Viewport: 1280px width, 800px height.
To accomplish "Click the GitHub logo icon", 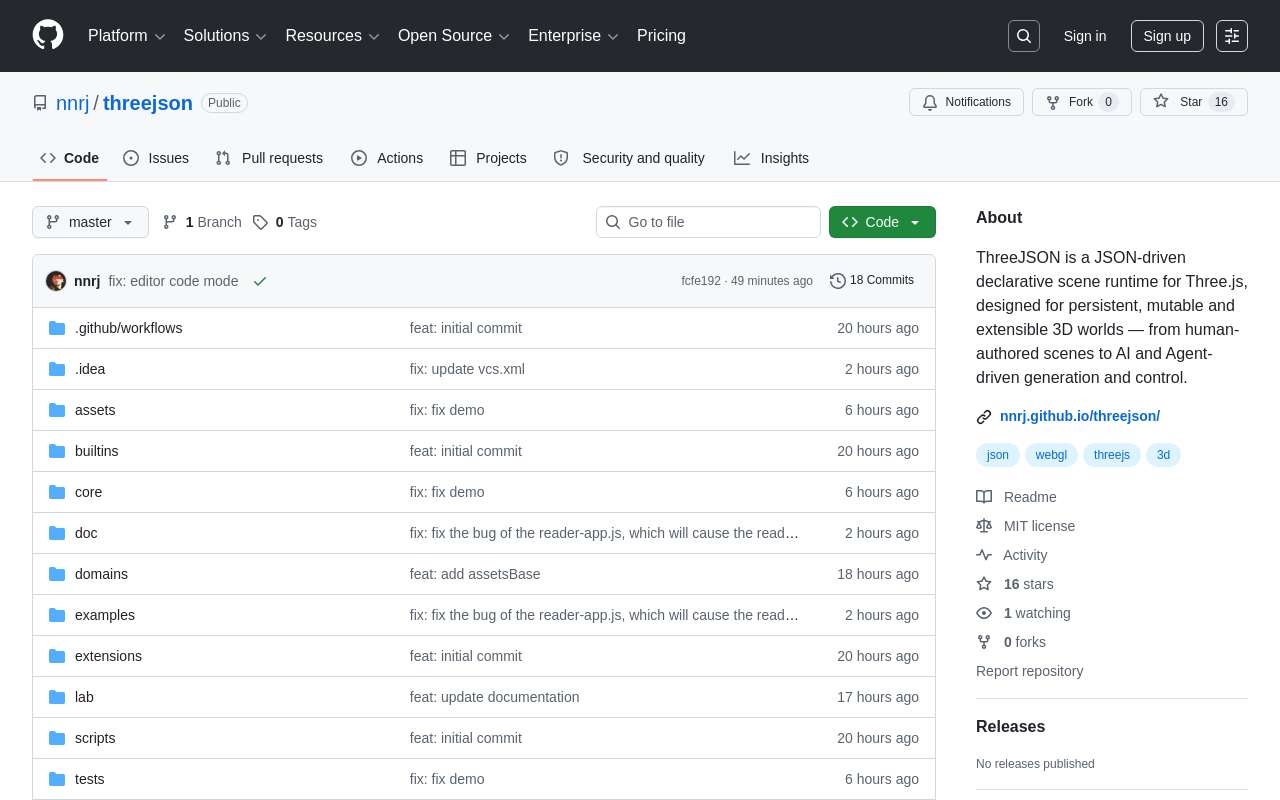I will pos(48,35).
